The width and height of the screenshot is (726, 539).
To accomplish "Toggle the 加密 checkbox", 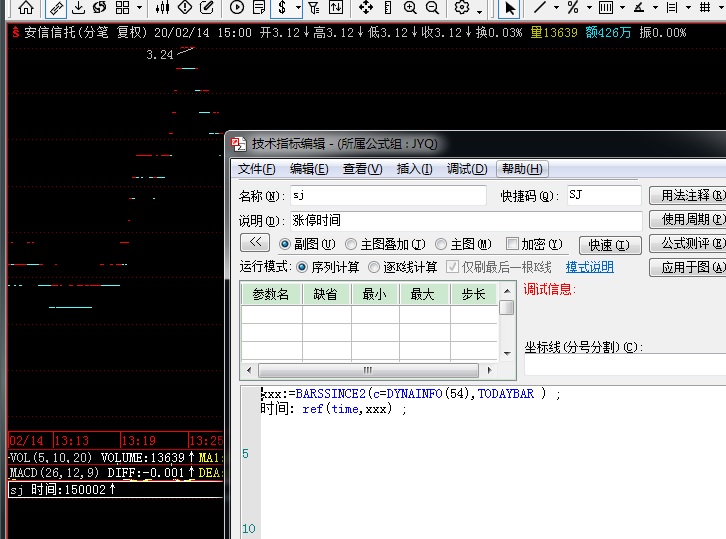I will click(x=512, y=244).
